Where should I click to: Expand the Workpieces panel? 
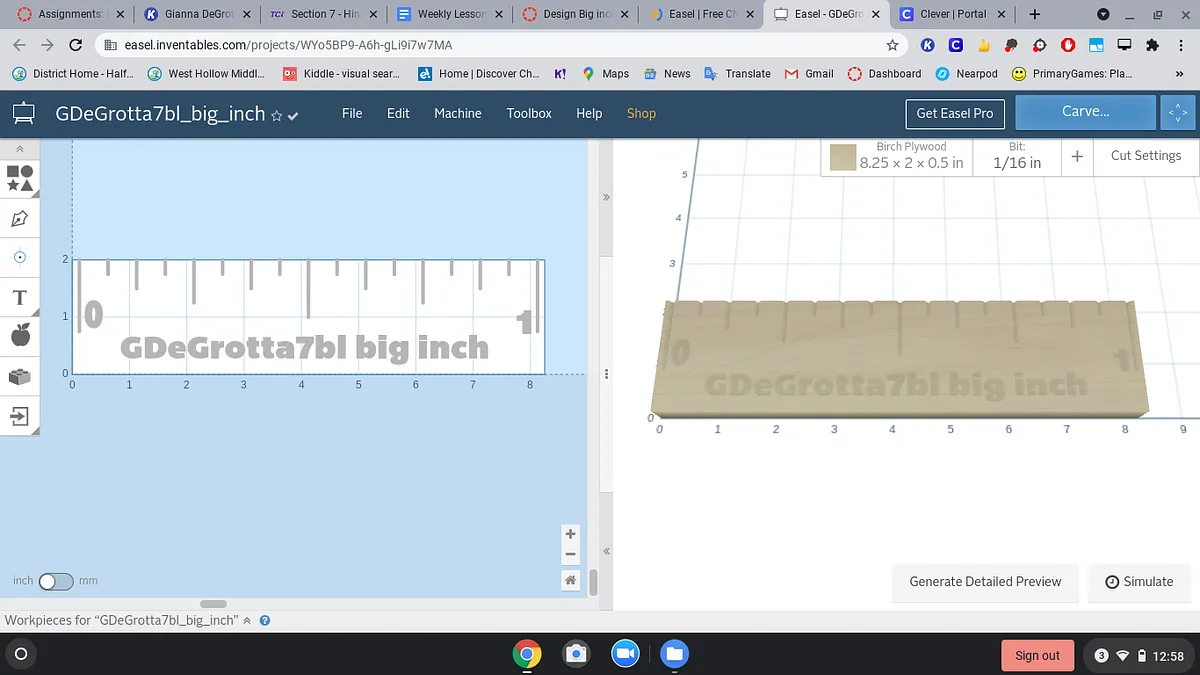[247, 620]
